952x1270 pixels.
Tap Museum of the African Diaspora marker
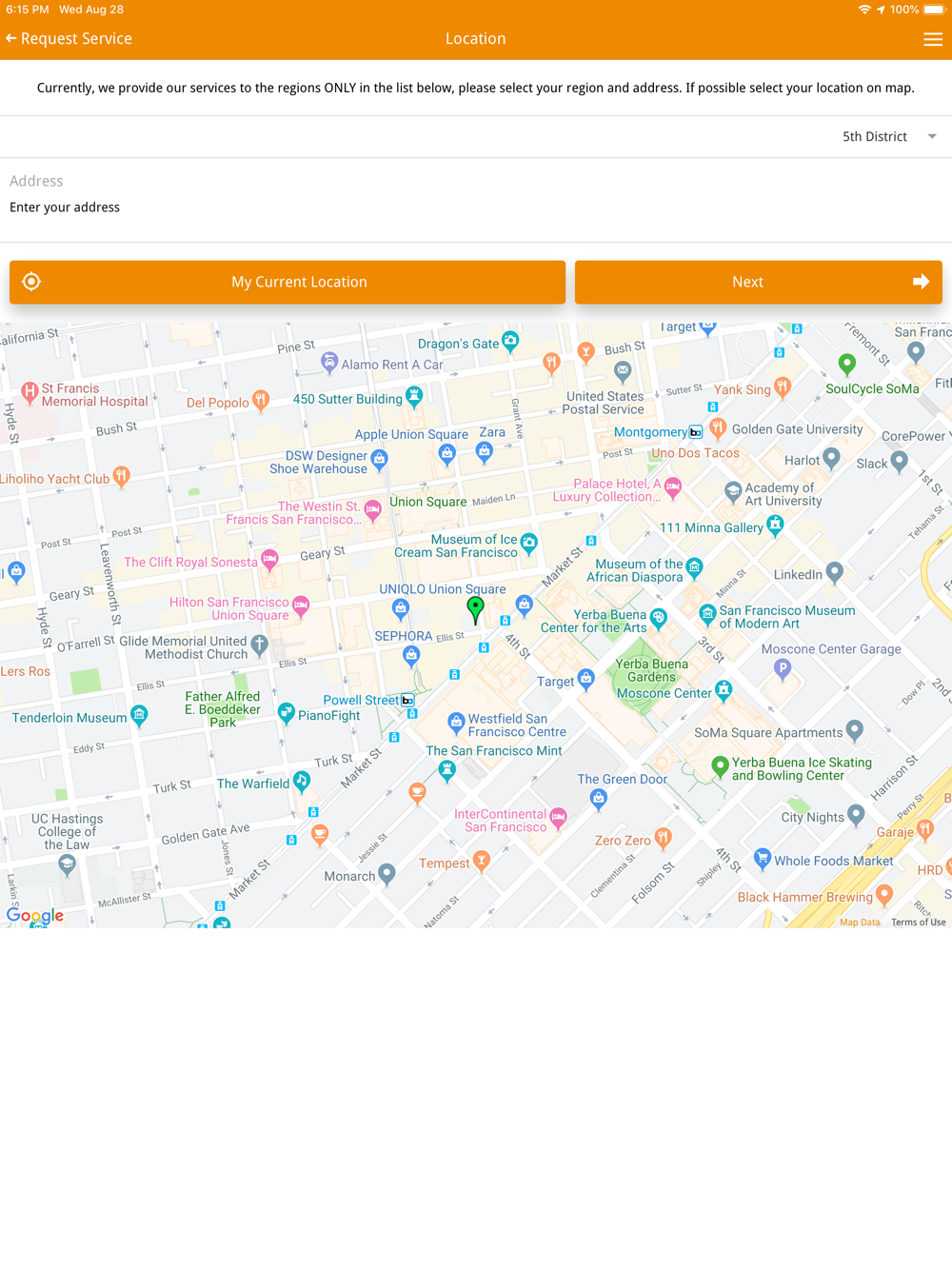[x=695, y=567]
